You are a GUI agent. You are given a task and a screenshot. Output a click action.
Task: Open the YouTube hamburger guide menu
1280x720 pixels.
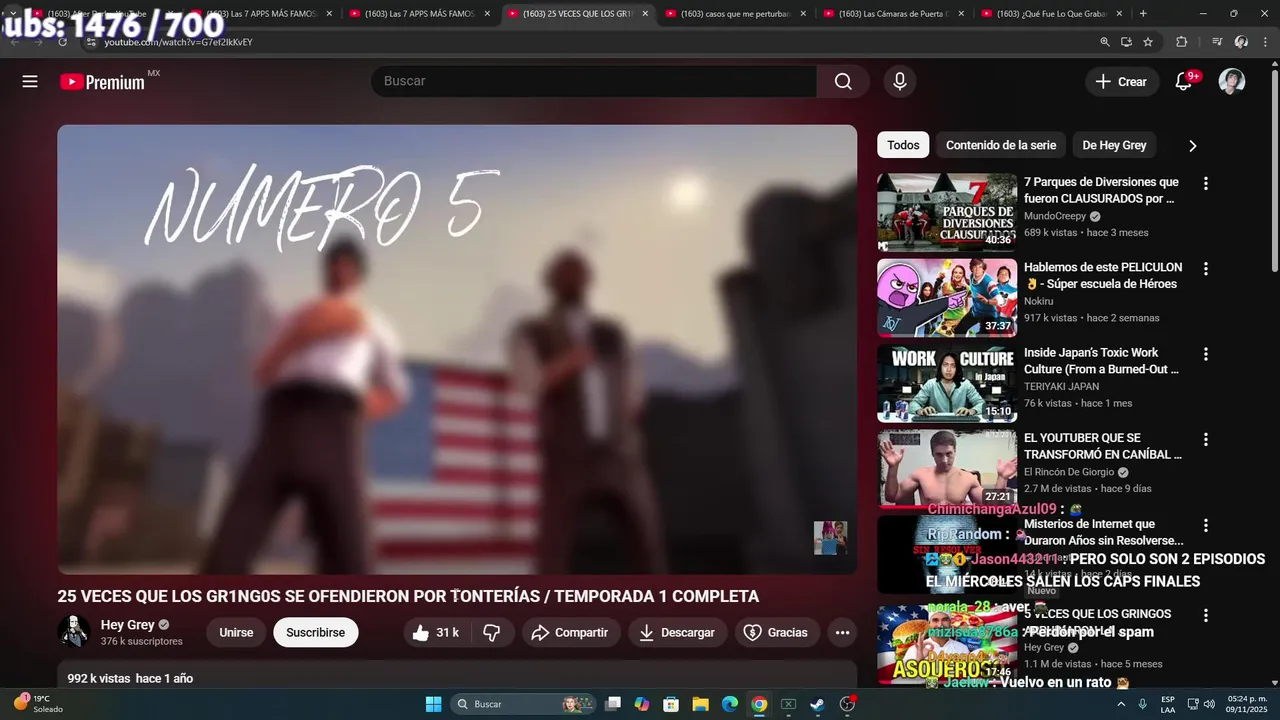coord(30,82)
